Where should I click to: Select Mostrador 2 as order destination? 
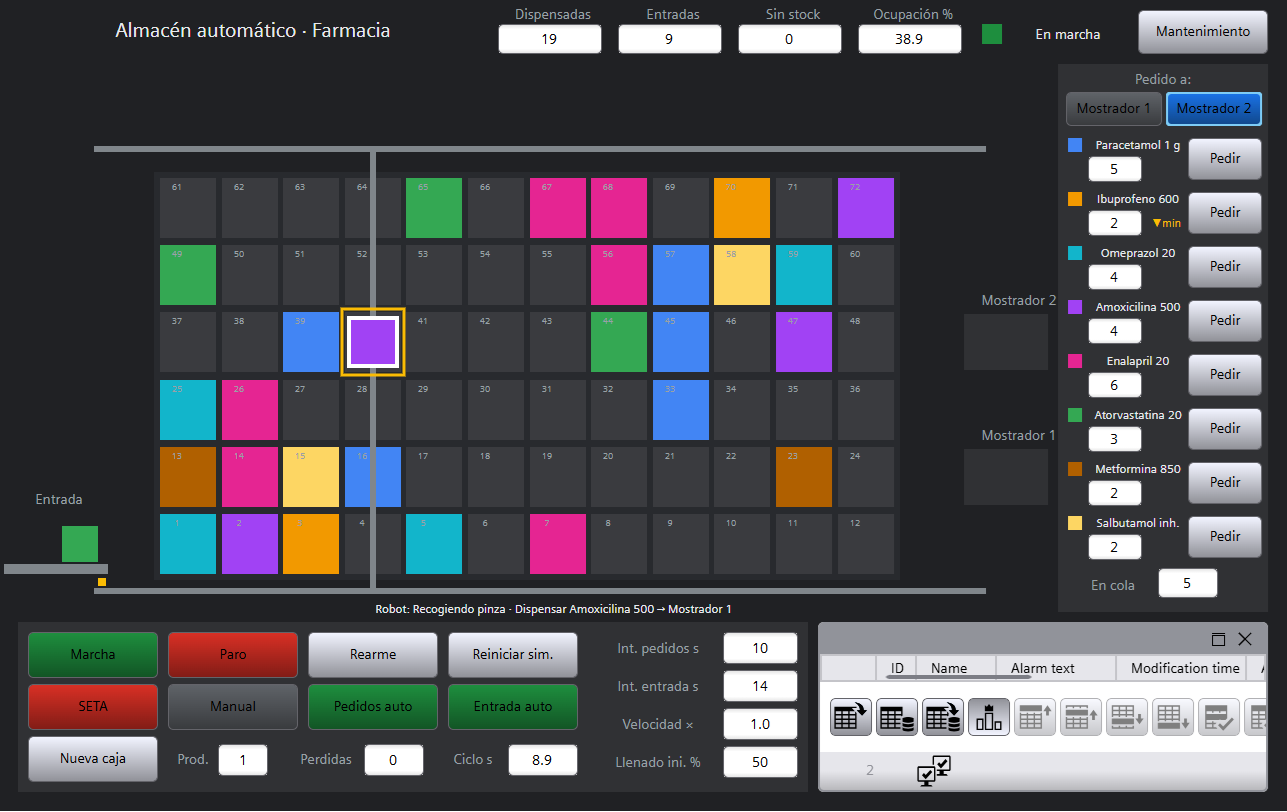[x=1214, y=108]
